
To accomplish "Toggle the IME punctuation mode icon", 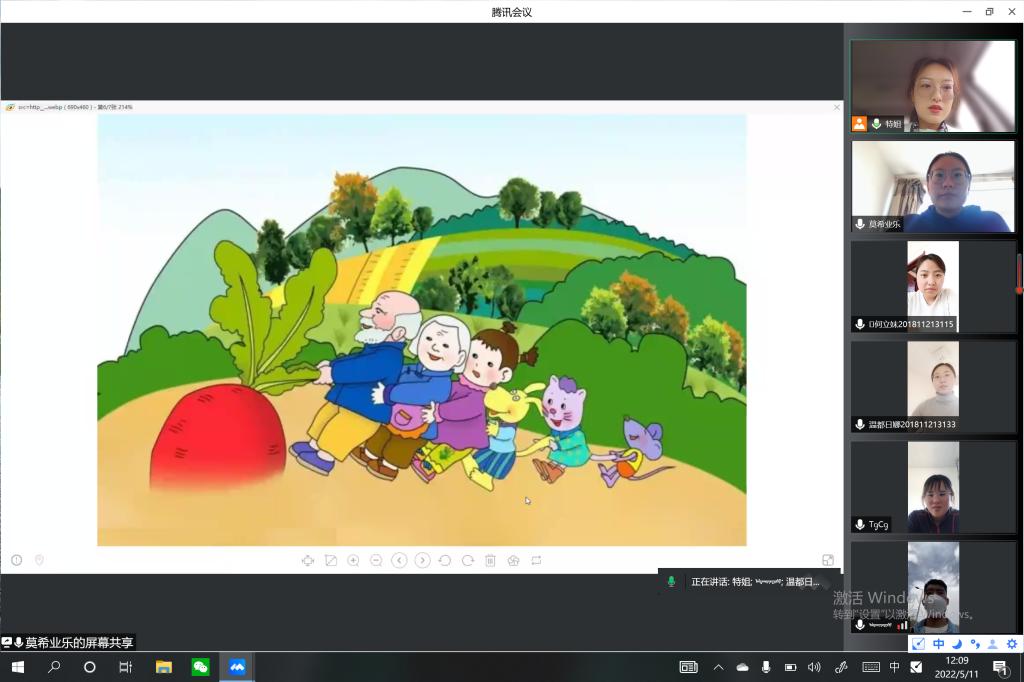I will pos(975,644).
